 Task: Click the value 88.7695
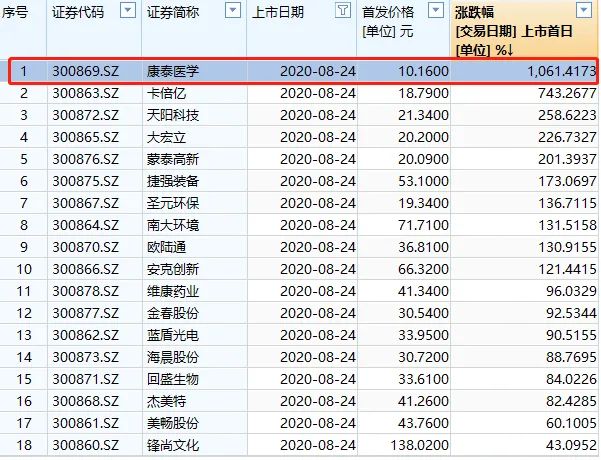point(571,357)
